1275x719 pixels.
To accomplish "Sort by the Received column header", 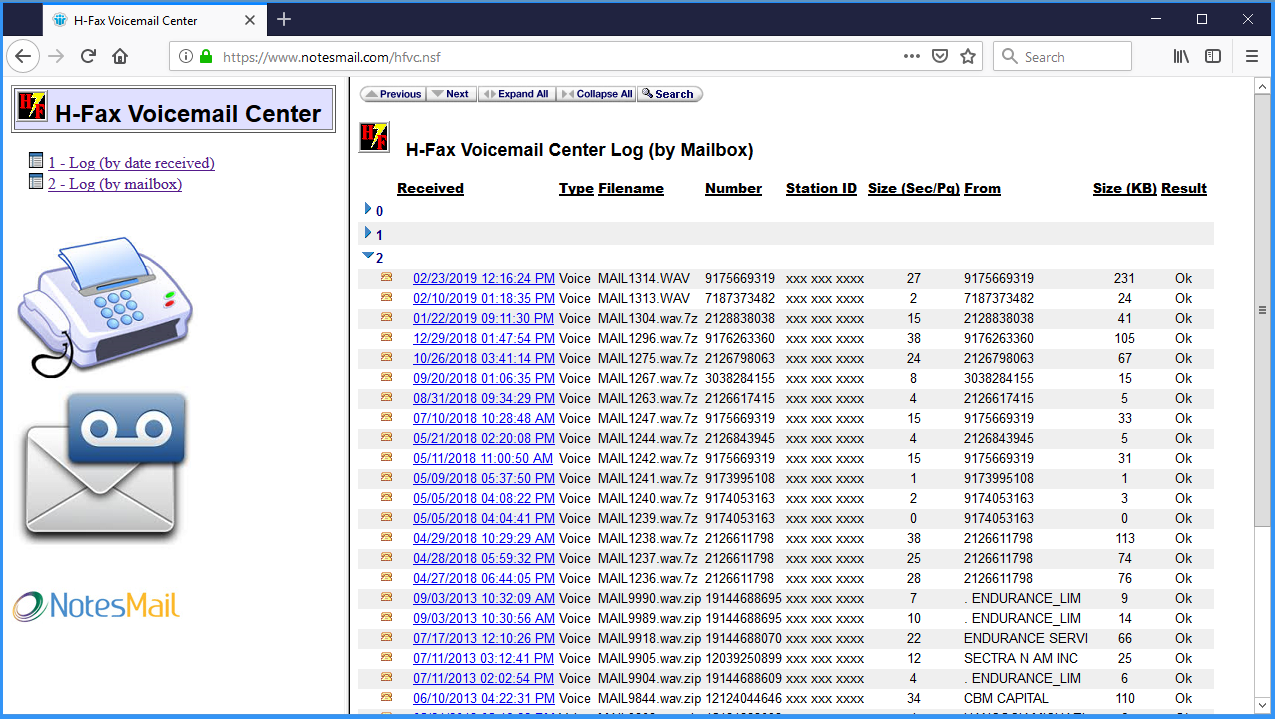I will pos(430,188).
